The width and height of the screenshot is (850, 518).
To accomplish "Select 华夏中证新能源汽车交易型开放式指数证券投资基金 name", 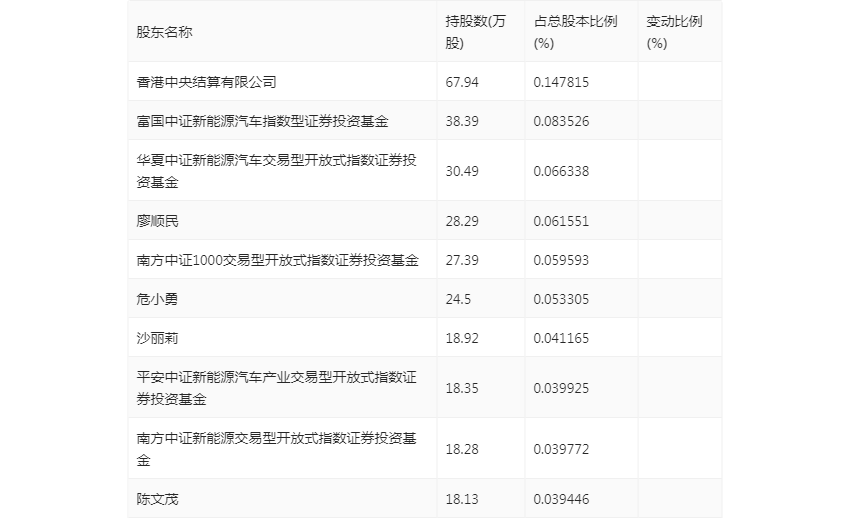I will click(276, 171).
